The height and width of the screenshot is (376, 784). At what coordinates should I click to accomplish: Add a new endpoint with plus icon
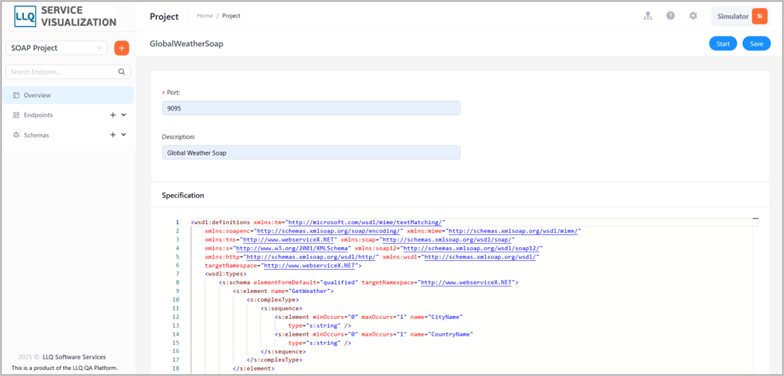point(113,115)
